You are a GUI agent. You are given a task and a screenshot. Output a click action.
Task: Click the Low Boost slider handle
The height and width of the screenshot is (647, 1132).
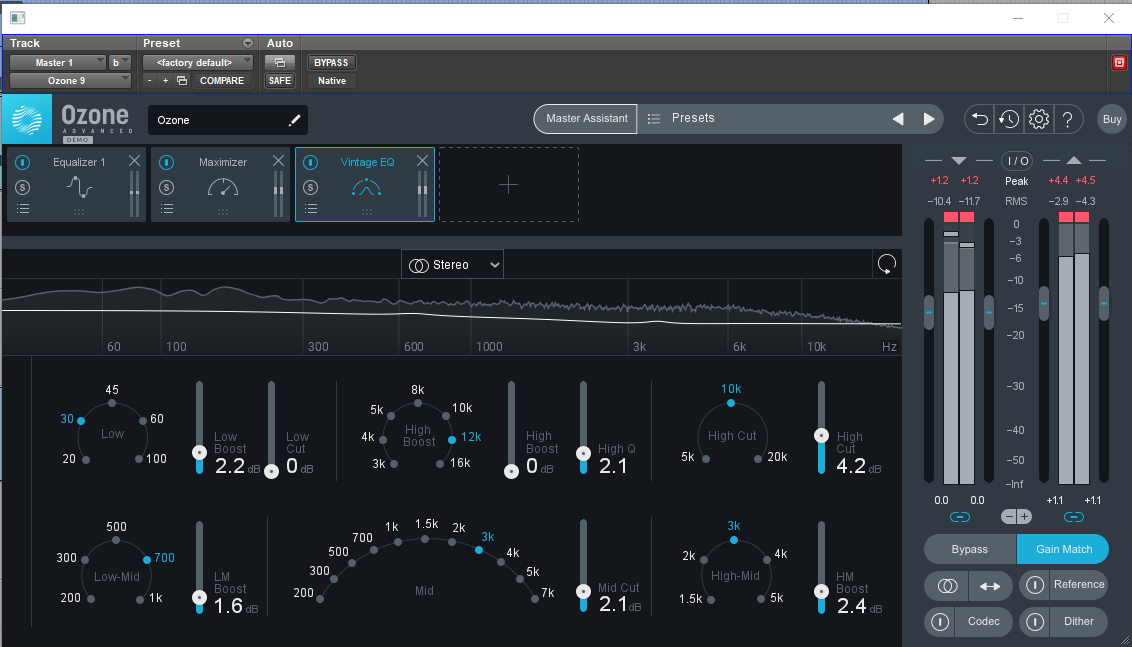200,453
